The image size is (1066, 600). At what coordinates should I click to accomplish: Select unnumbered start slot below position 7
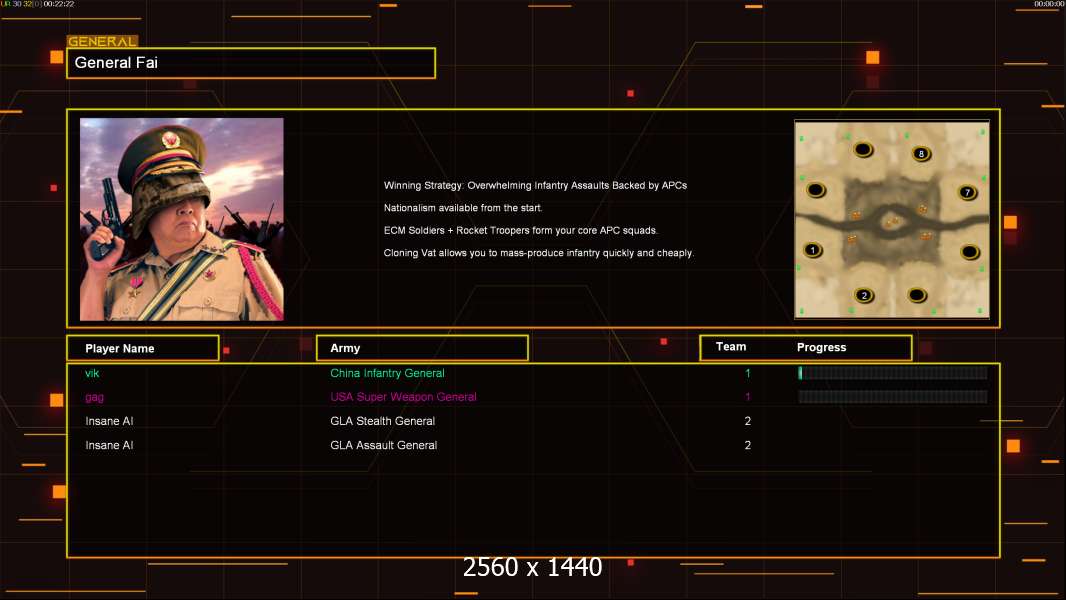coord(969,253)
